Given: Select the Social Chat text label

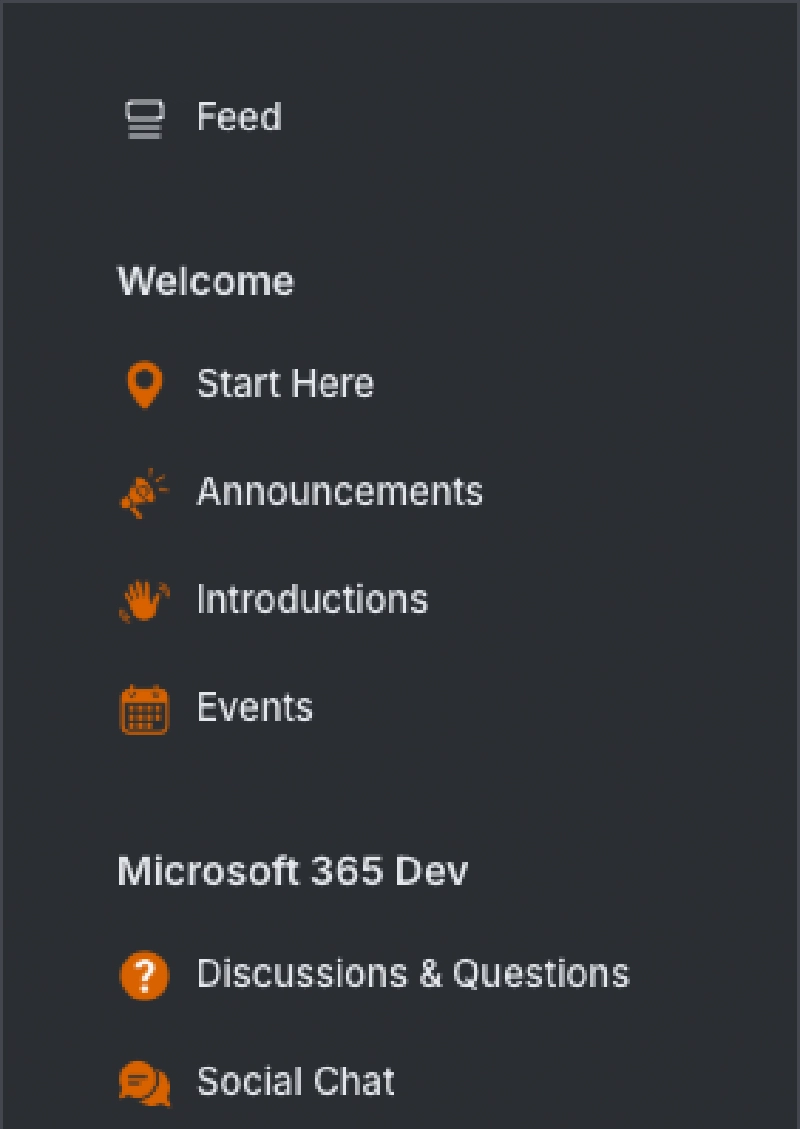Looking at the screenshot, I should pyautogui.click(x=295, y=1082).
